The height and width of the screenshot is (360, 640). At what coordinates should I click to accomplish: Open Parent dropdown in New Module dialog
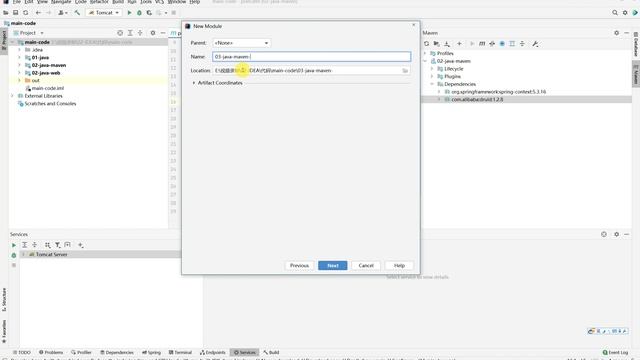pyautogui.click(x=241, y=43)
